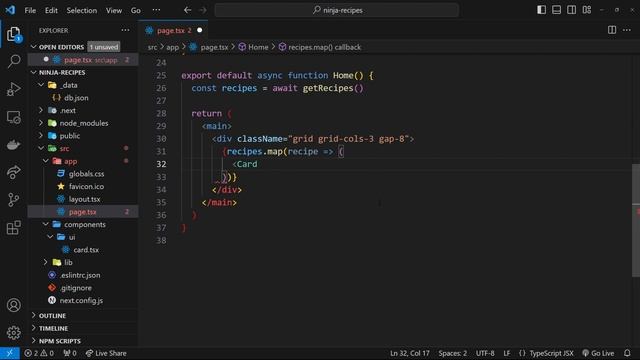This screenshot has width=640, height=360.
Task: Show errors and warnings in status bar
Action: pyautogui.click(x=39, y=353)
